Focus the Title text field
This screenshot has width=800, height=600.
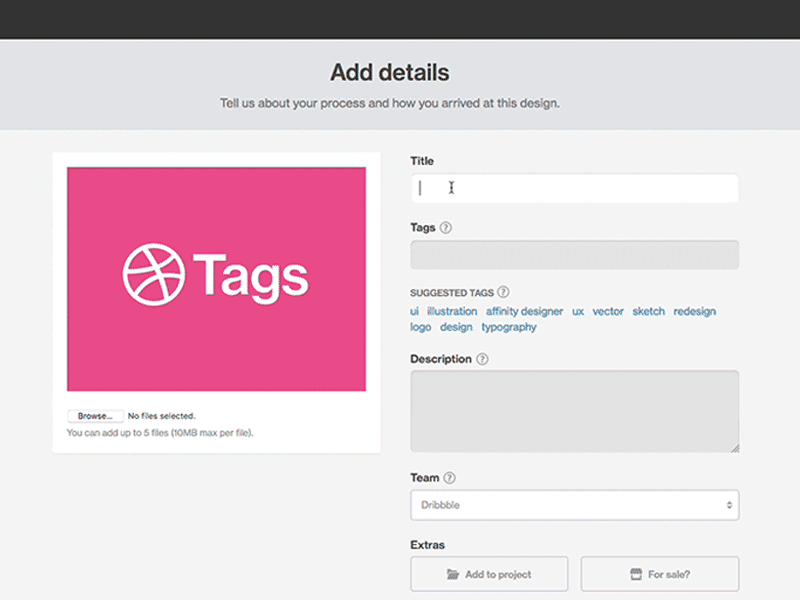574,188
